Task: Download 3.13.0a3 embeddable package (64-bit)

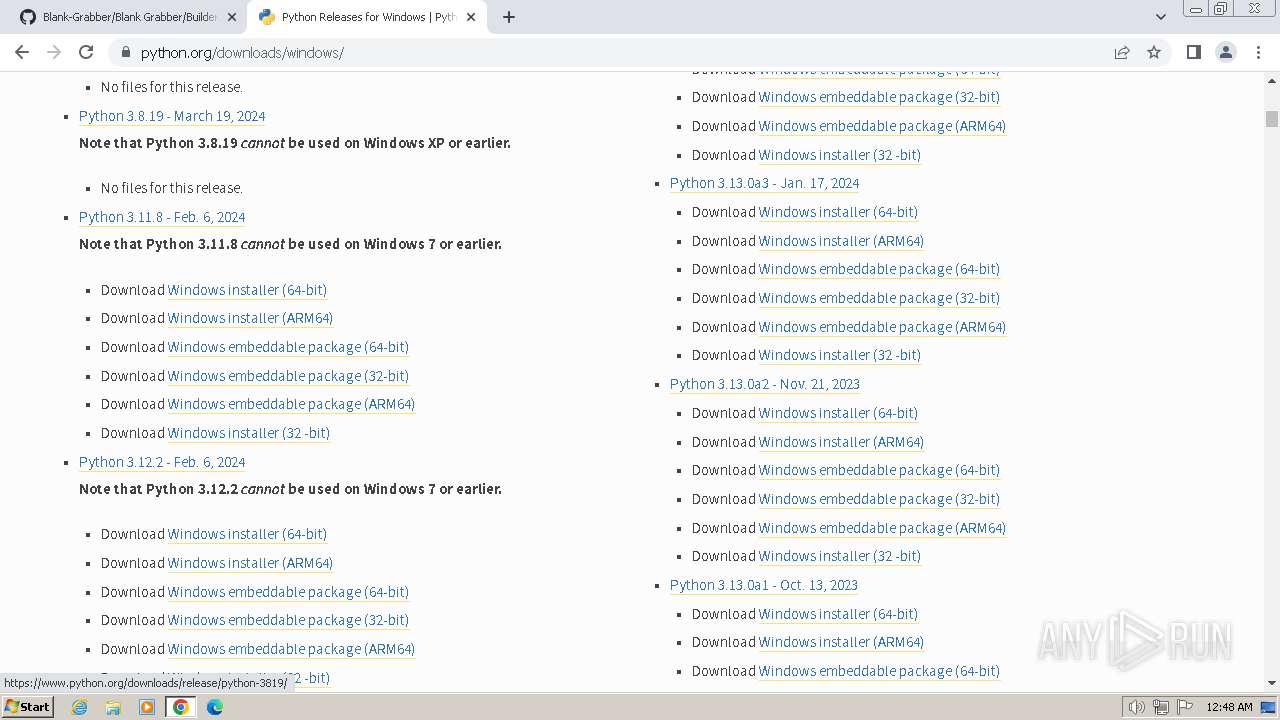Action: coord(879,269)
